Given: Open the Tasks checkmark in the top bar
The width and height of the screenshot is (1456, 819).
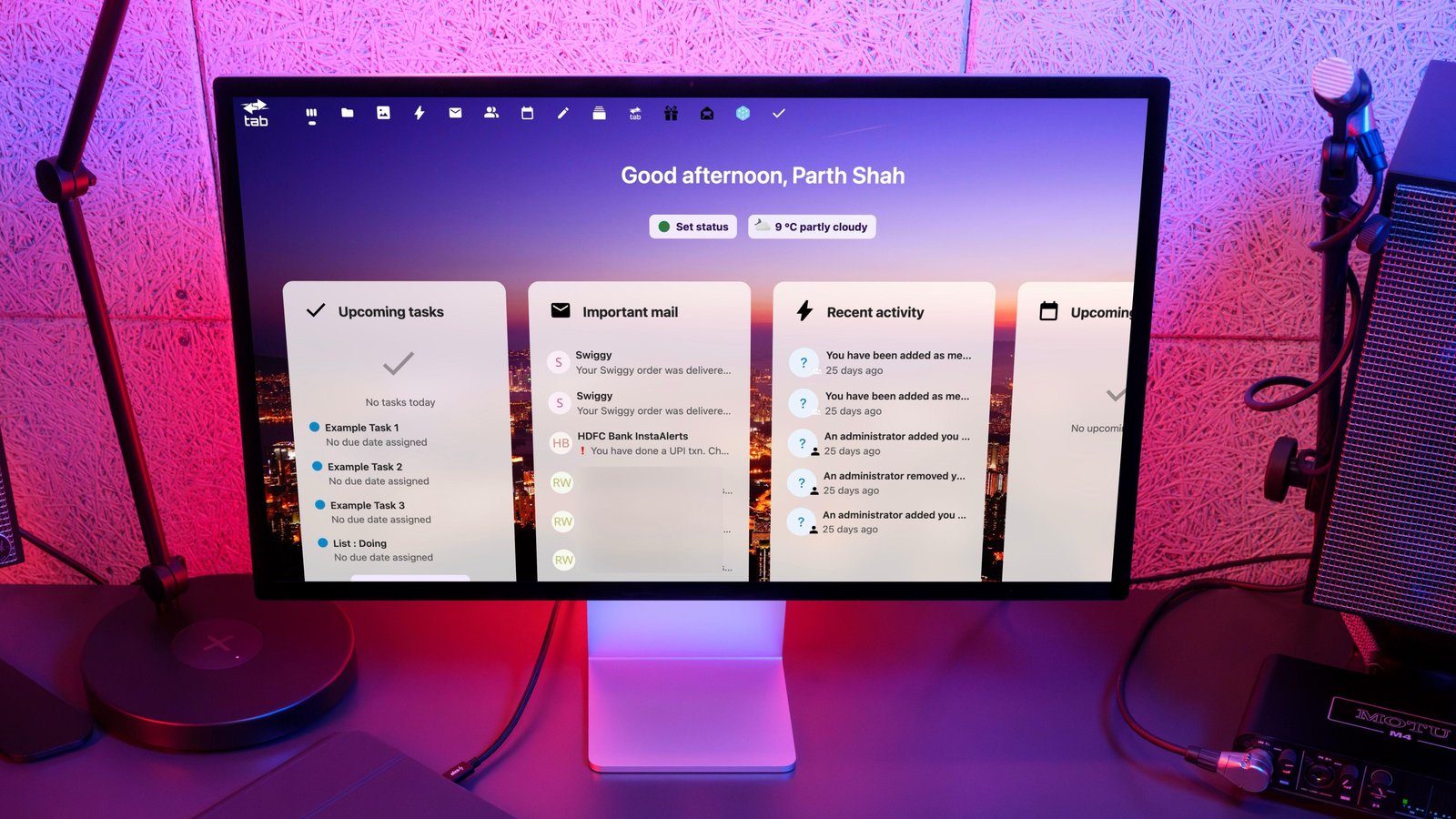Looking at the screenshot, I should [x=779, y=113].
